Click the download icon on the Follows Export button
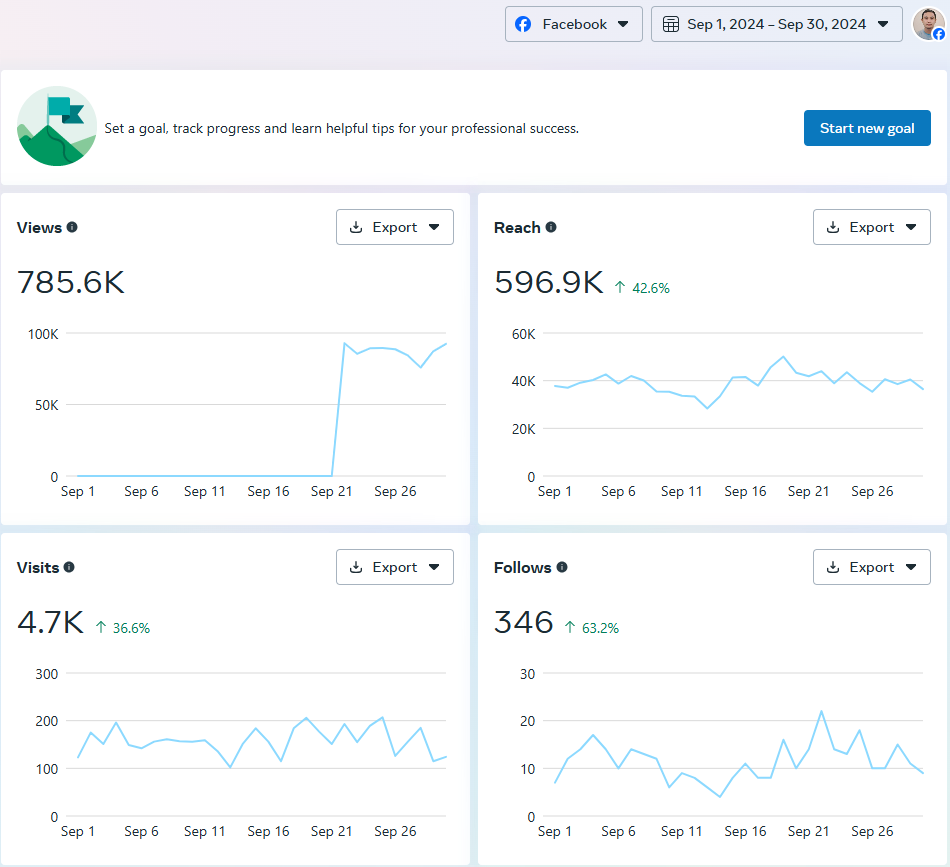 (832, 567)
